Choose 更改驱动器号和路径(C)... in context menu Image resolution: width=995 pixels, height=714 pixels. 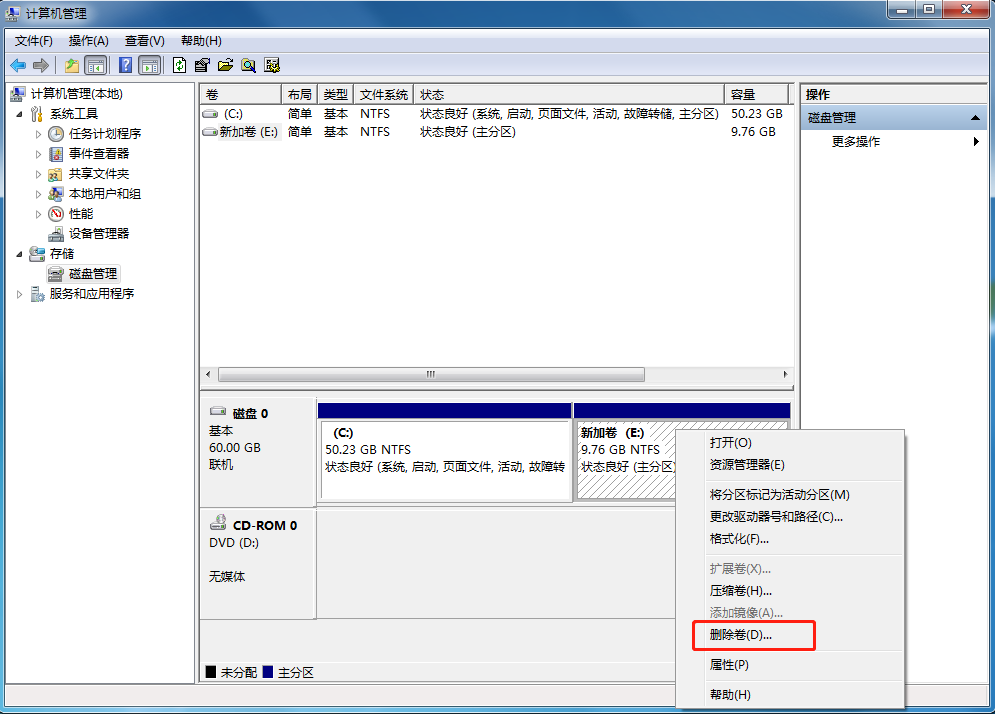point(790,517)
